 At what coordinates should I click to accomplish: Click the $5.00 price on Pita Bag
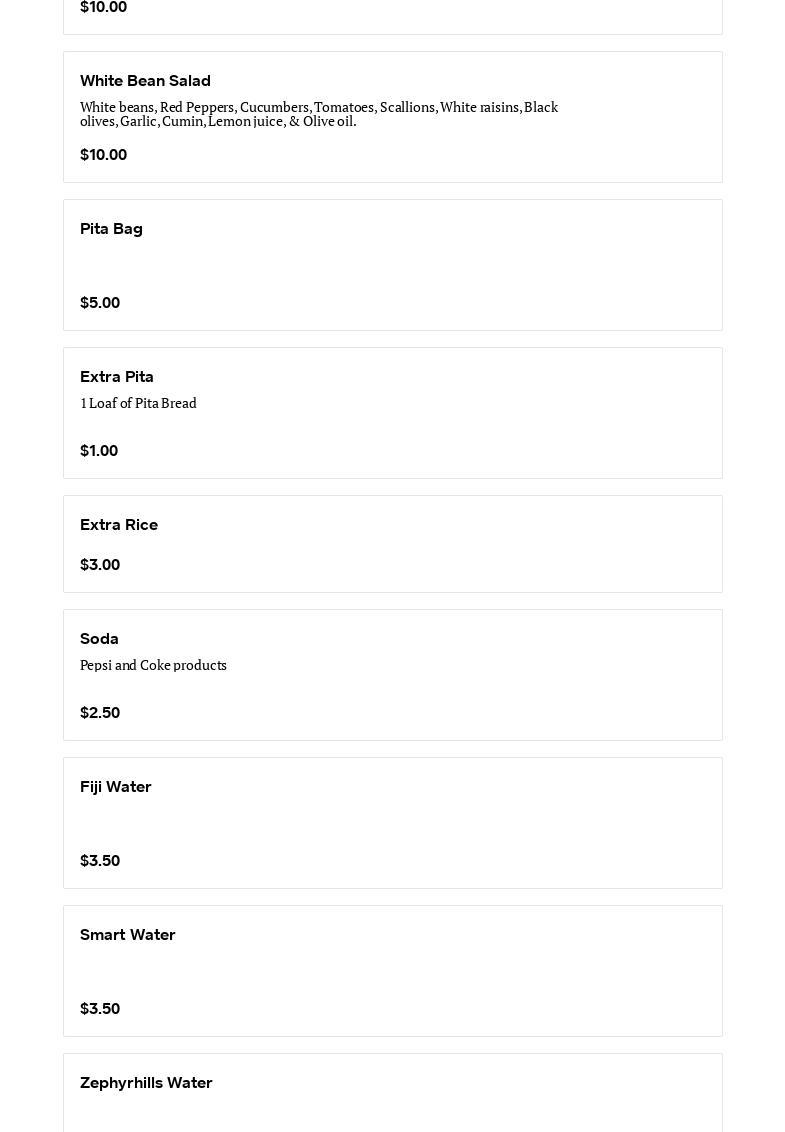(x=100, y=303)
